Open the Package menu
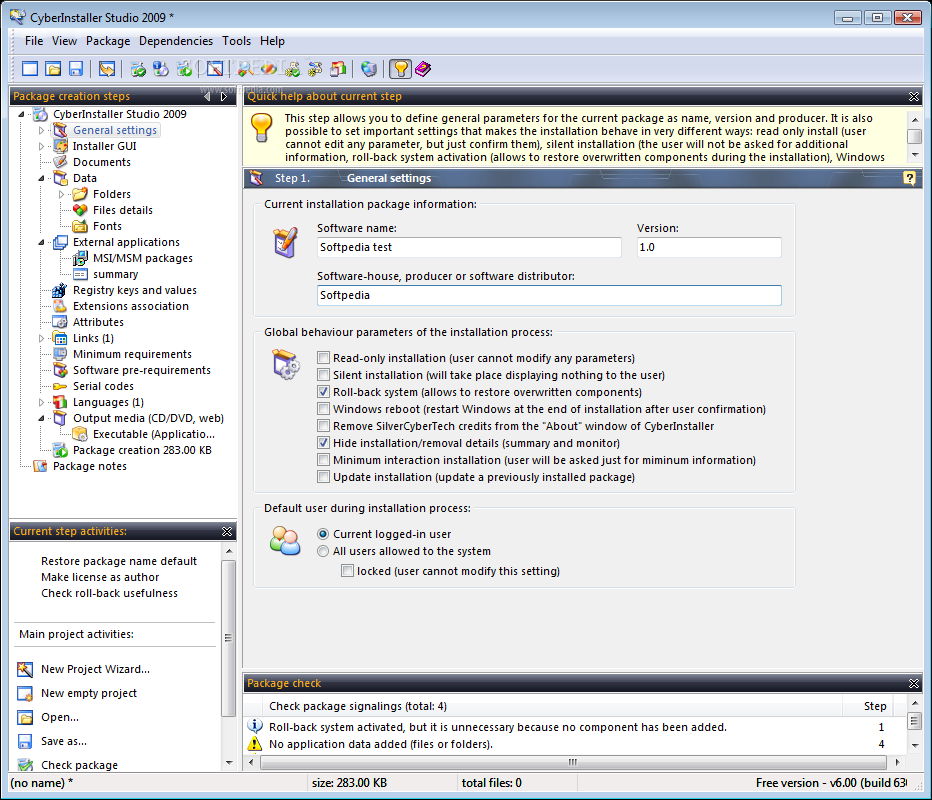932x800 pixels. [108, 41]
